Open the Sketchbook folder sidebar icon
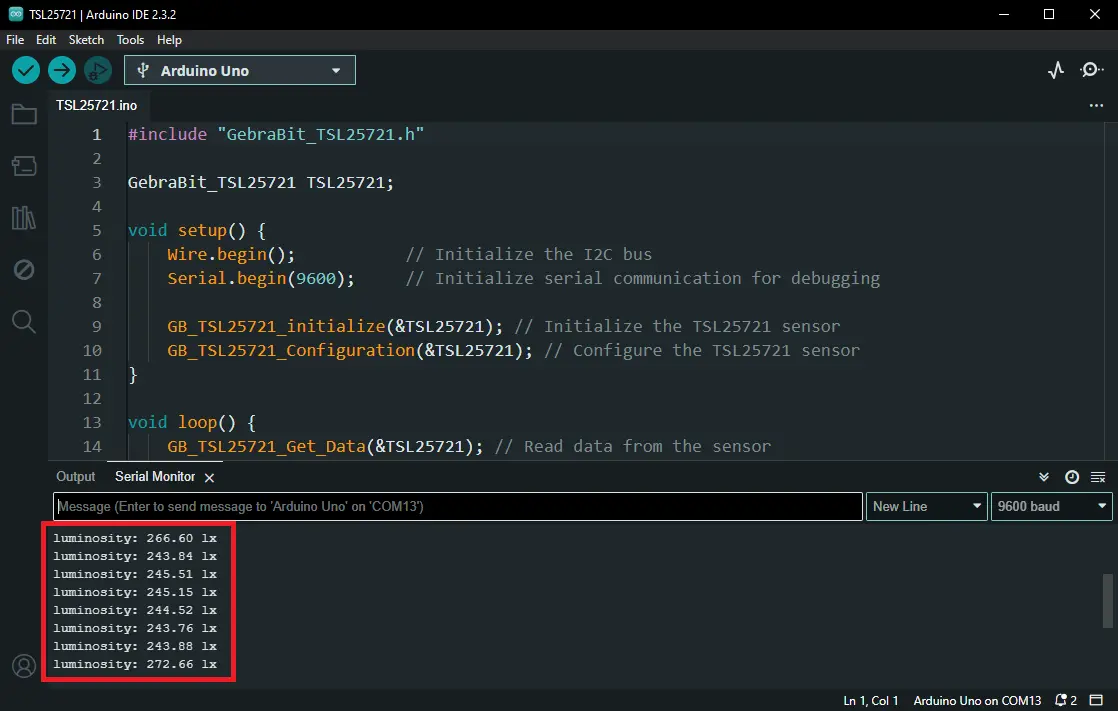 tap(24, 114)
